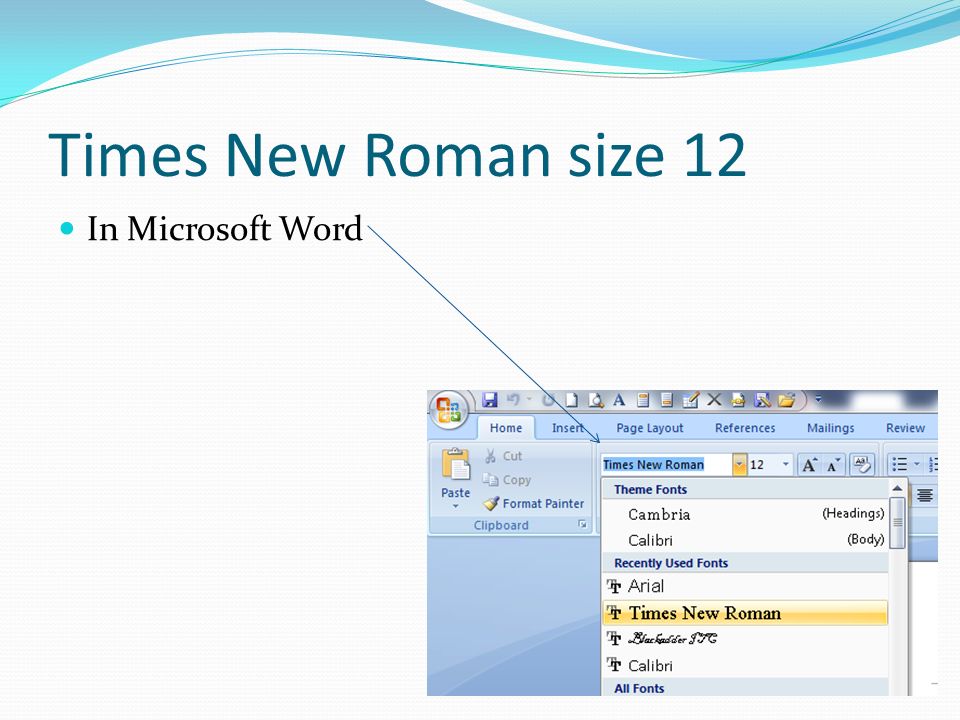Click the orange-banded page icon left of the table icon

(x=667, y=400)
